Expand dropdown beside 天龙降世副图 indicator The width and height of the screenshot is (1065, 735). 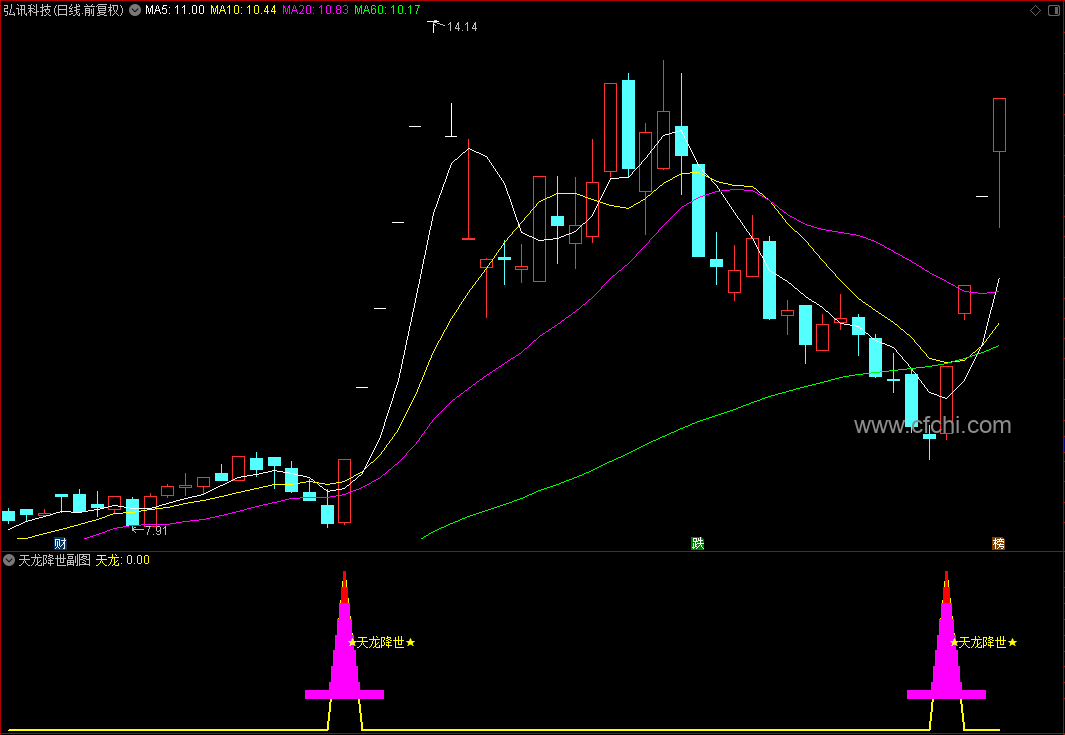pyautogui.click(x=9, y=560)
